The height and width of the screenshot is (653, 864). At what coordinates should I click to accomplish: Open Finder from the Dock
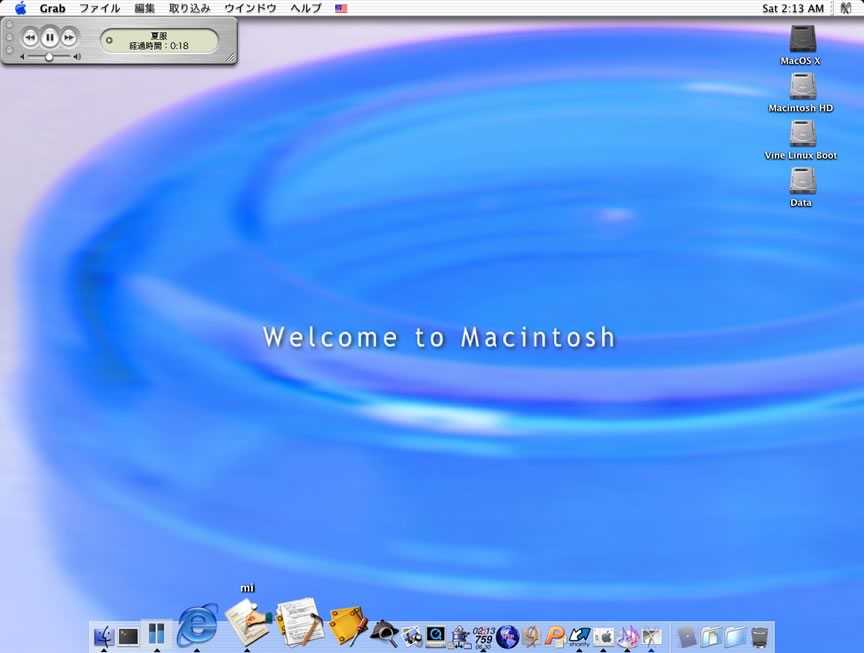point(104,636)
